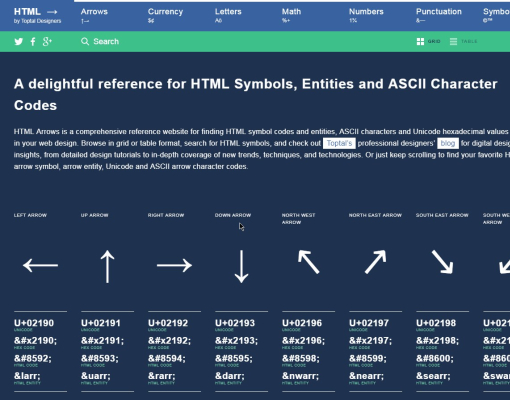510x400 pixels.
Task: Click the table view list icon
Action: (x=453, y=42)
